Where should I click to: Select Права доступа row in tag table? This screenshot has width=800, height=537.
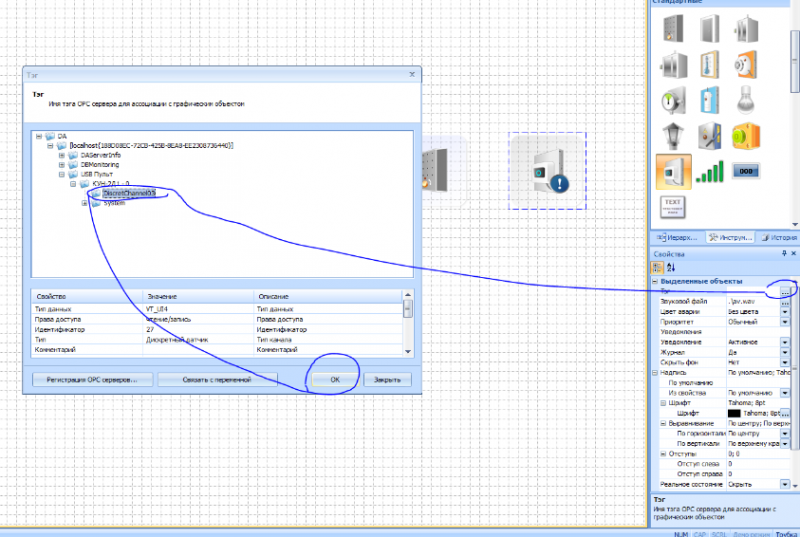[217, 319]
